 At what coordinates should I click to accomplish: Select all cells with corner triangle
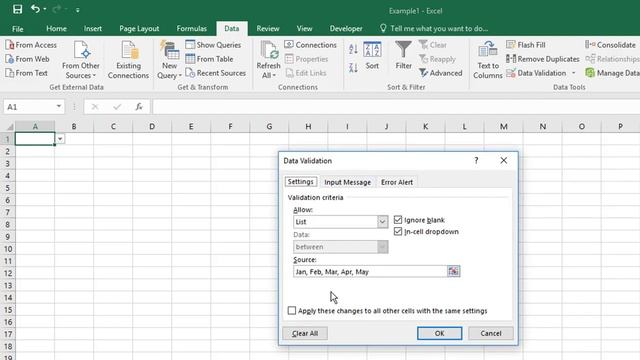pyautogui.click(x=8, y=127)
